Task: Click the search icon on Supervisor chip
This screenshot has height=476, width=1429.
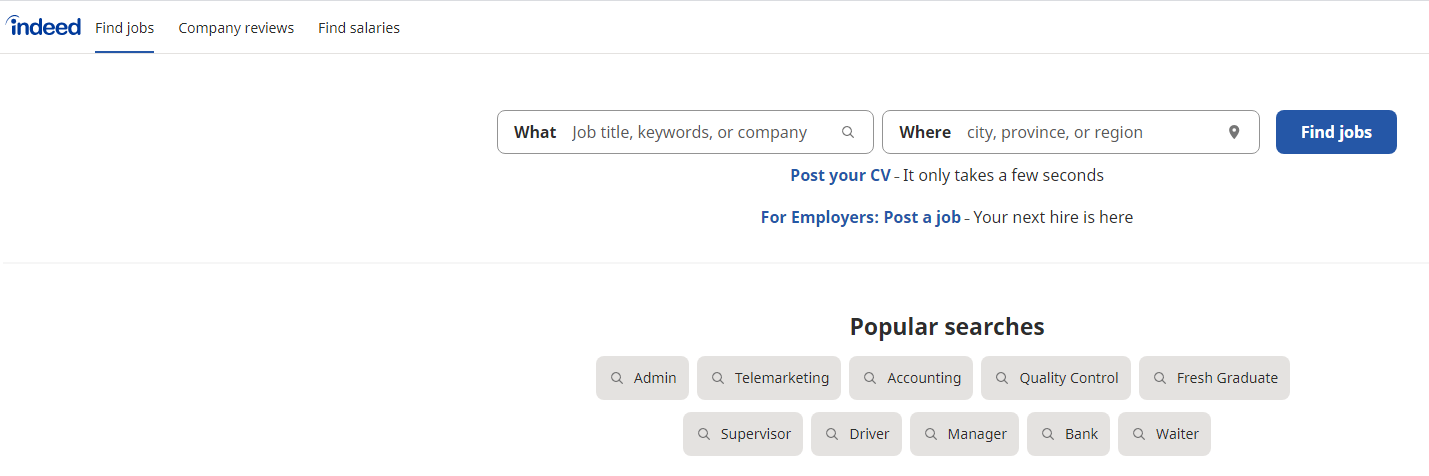Action: pyautogui.click(x=704, y=434)
